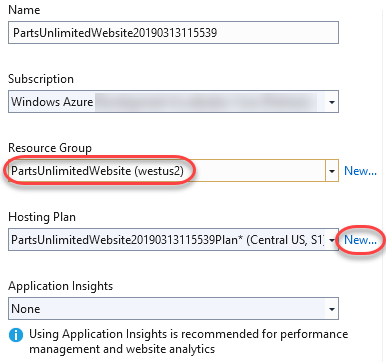Screen dimensions: 386x362
Task: Click the Hosting Plan combo box text
Action: [x=167, y=240]
